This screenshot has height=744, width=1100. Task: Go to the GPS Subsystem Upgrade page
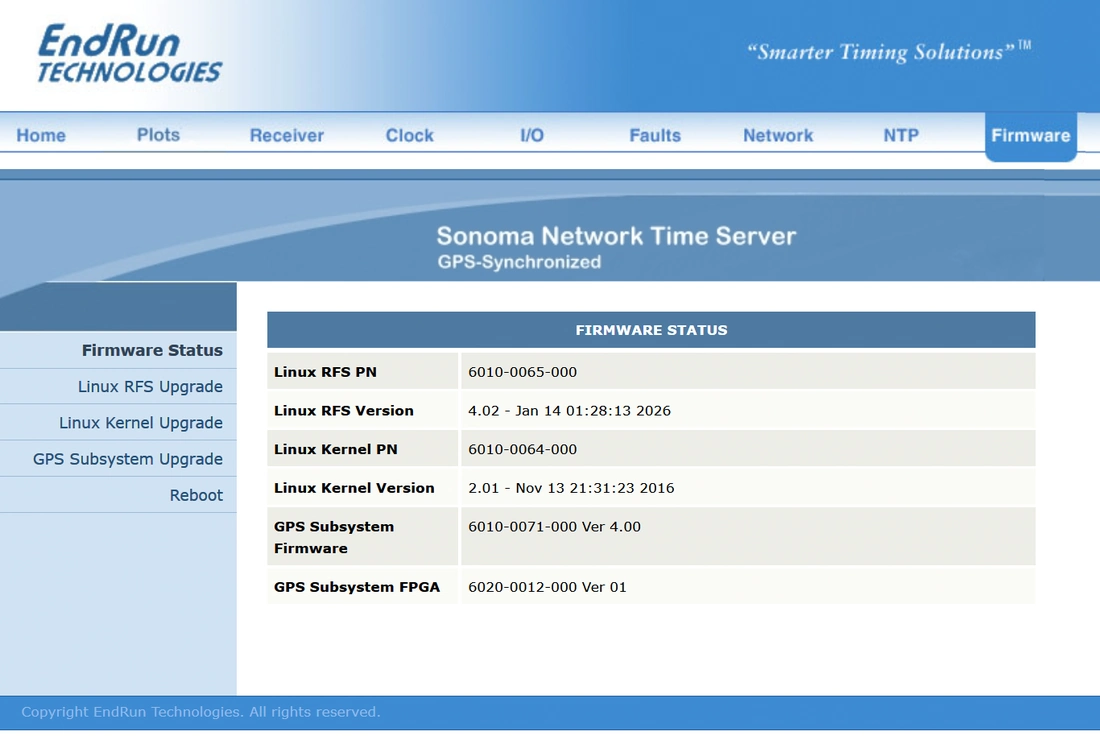pyautogui.click(x=128, y=459)
